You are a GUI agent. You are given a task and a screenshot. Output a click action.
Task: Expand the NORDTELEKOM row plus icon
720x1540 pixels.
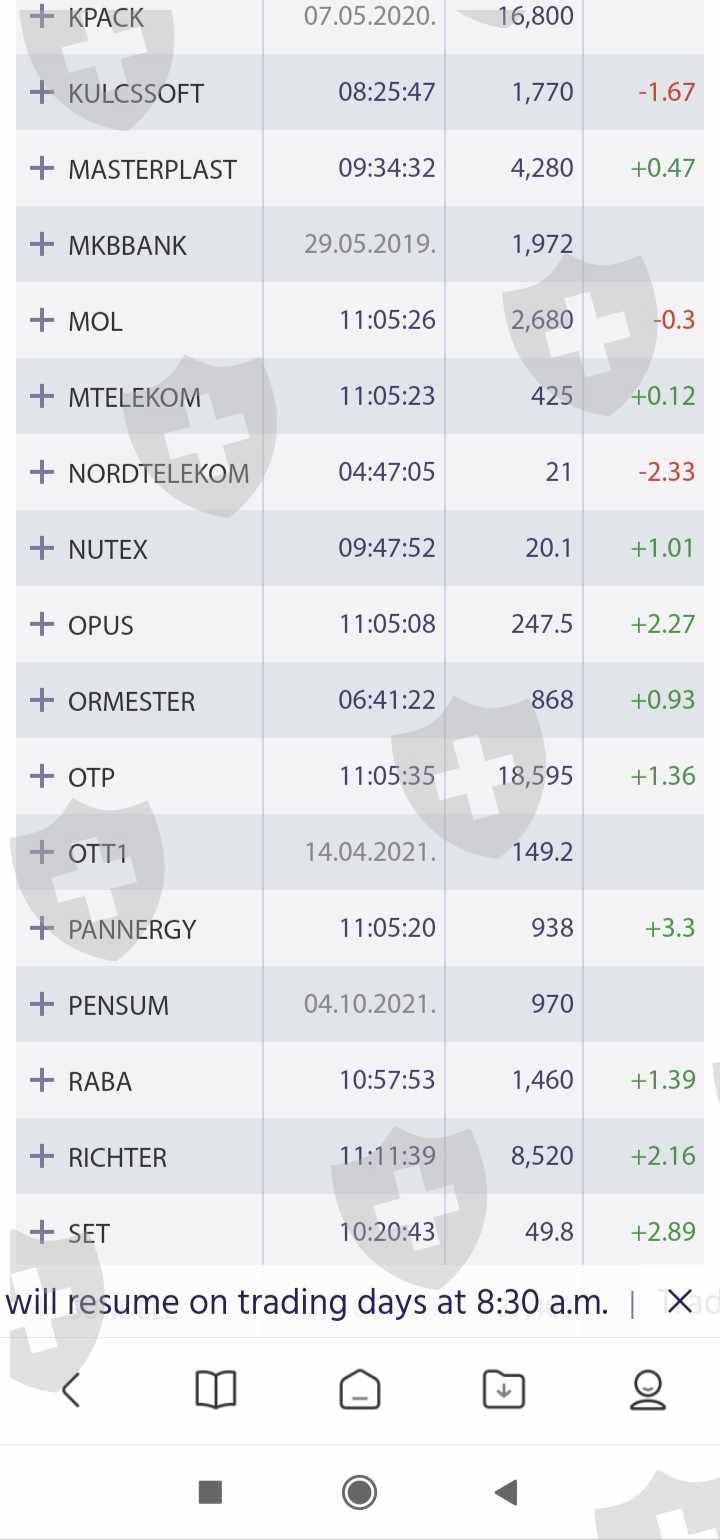(x=42, y=472)
